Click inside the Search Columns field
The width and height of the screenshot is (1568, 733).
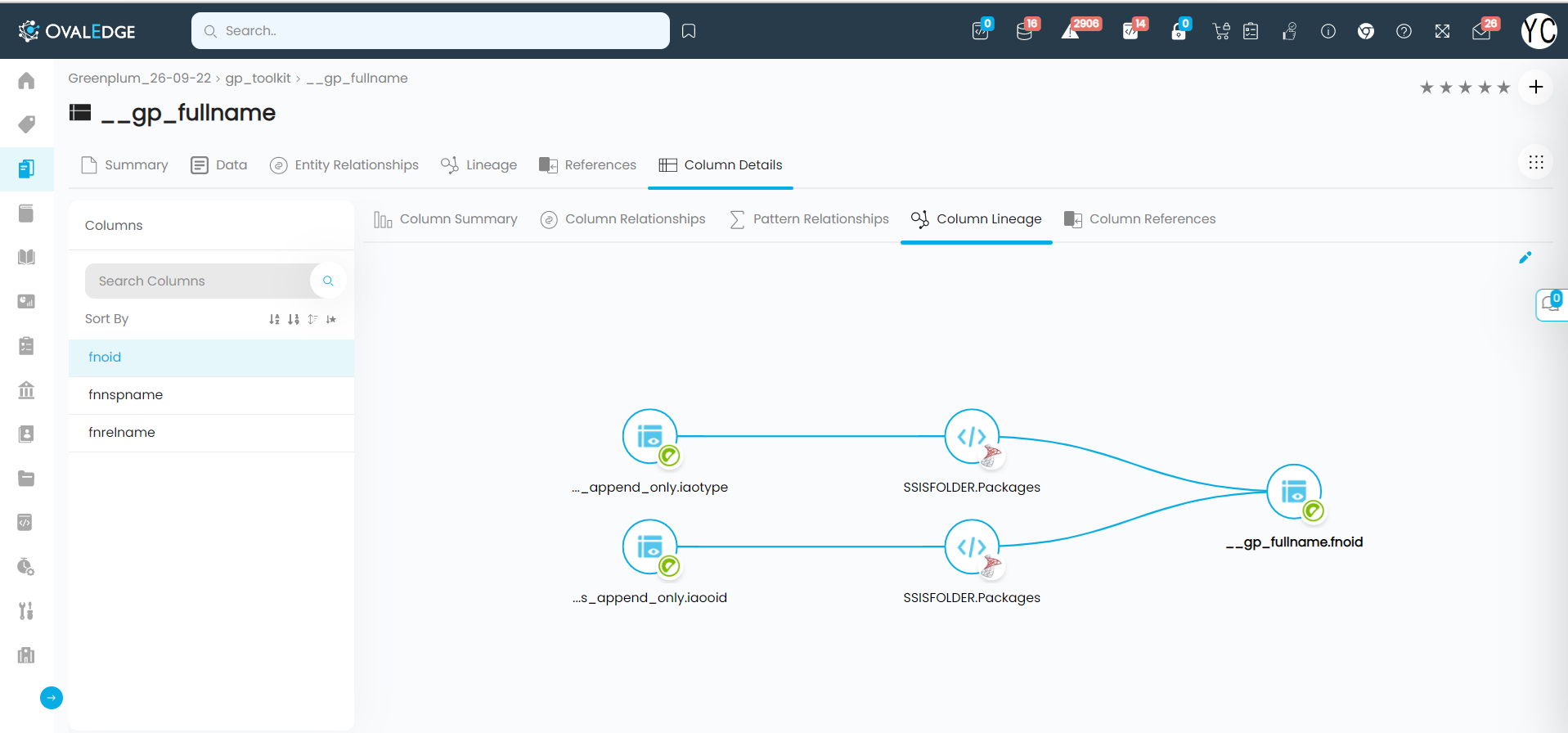(196, 281)
